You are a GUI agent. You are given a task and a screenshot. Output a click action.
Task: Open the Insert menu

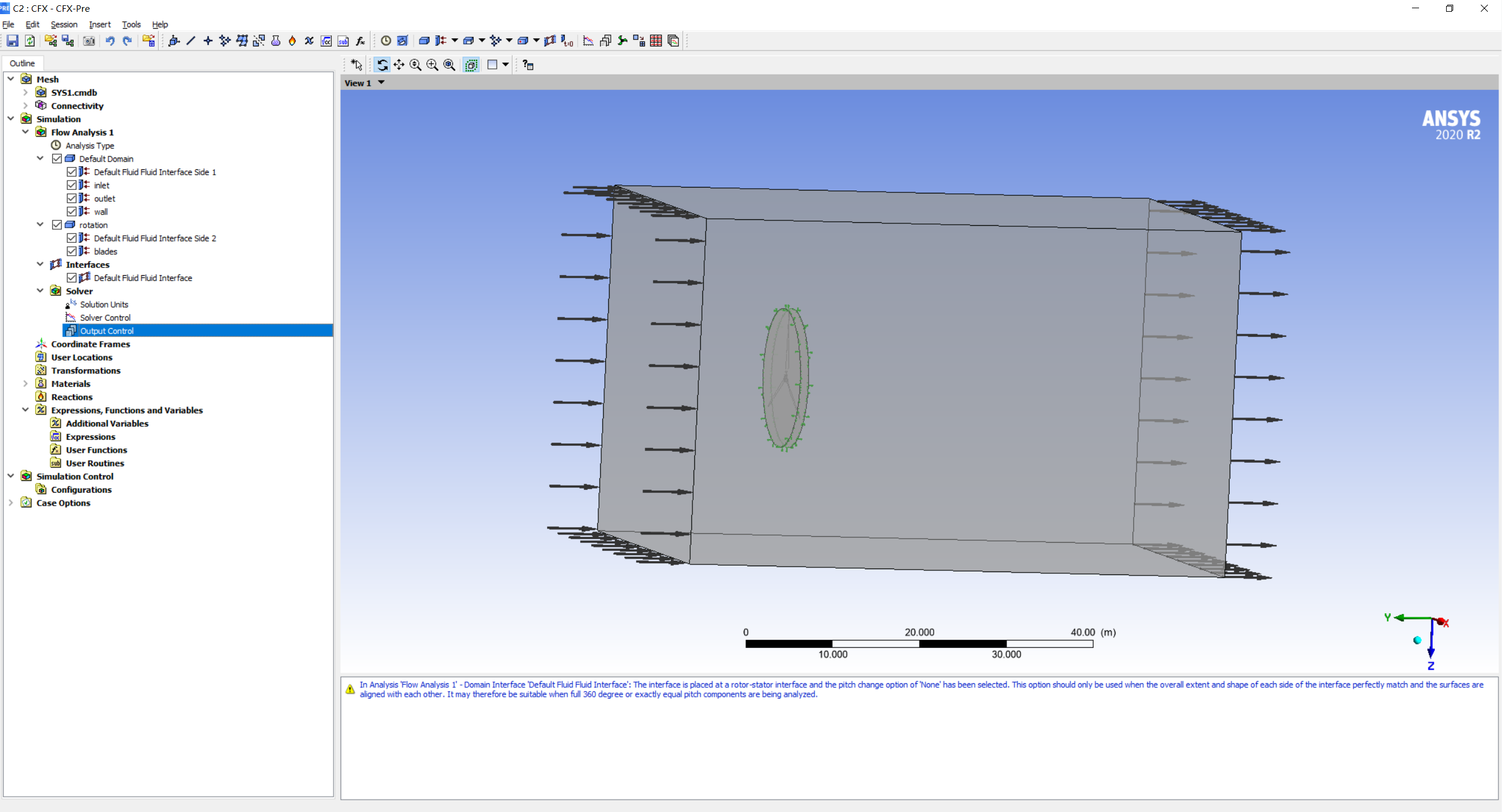pos(99,24)
